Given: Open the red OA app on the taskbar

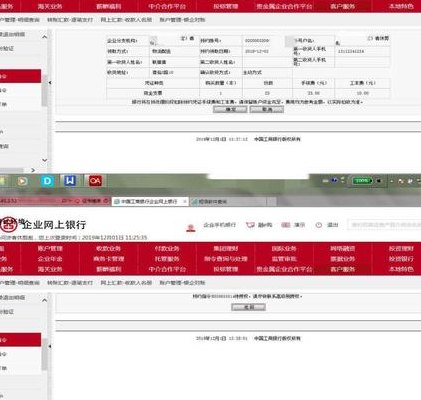Looking at the screenshot, I should 95,181.
